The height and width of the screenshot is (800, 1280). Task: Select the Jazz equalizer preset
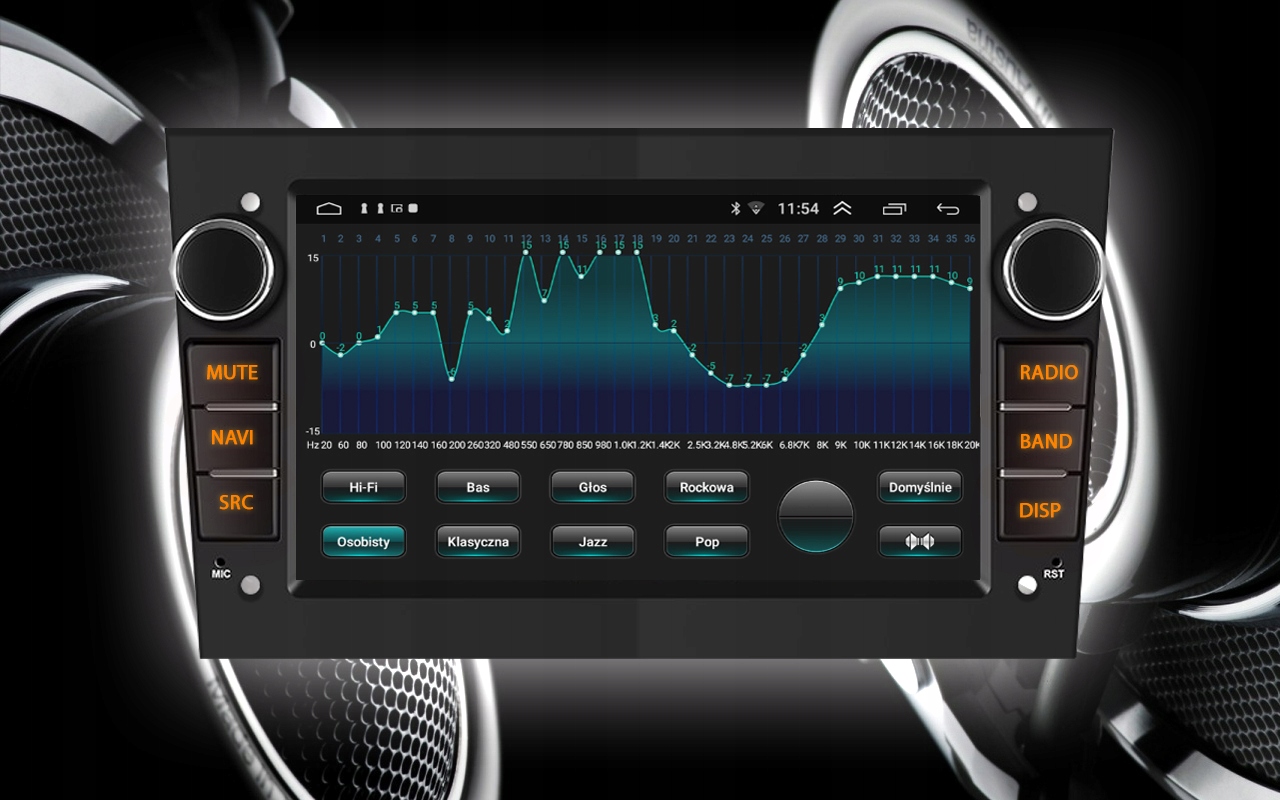(592, 541)
